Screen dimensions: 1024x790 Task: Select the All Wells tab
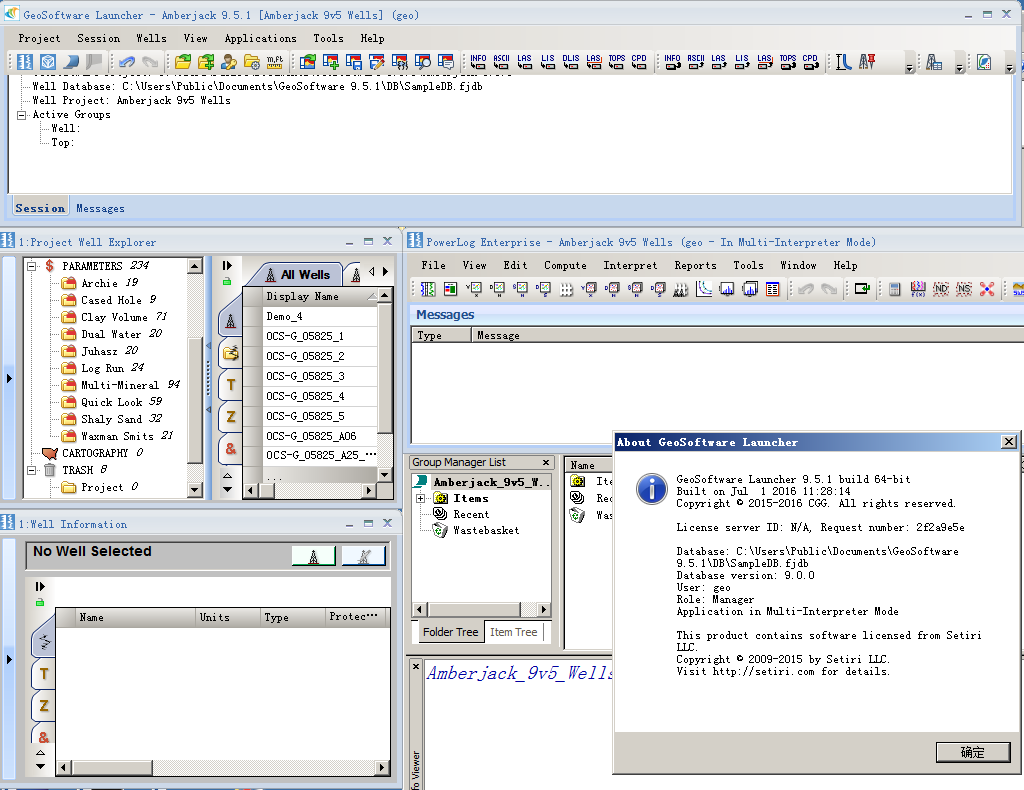tap(298, 275)
